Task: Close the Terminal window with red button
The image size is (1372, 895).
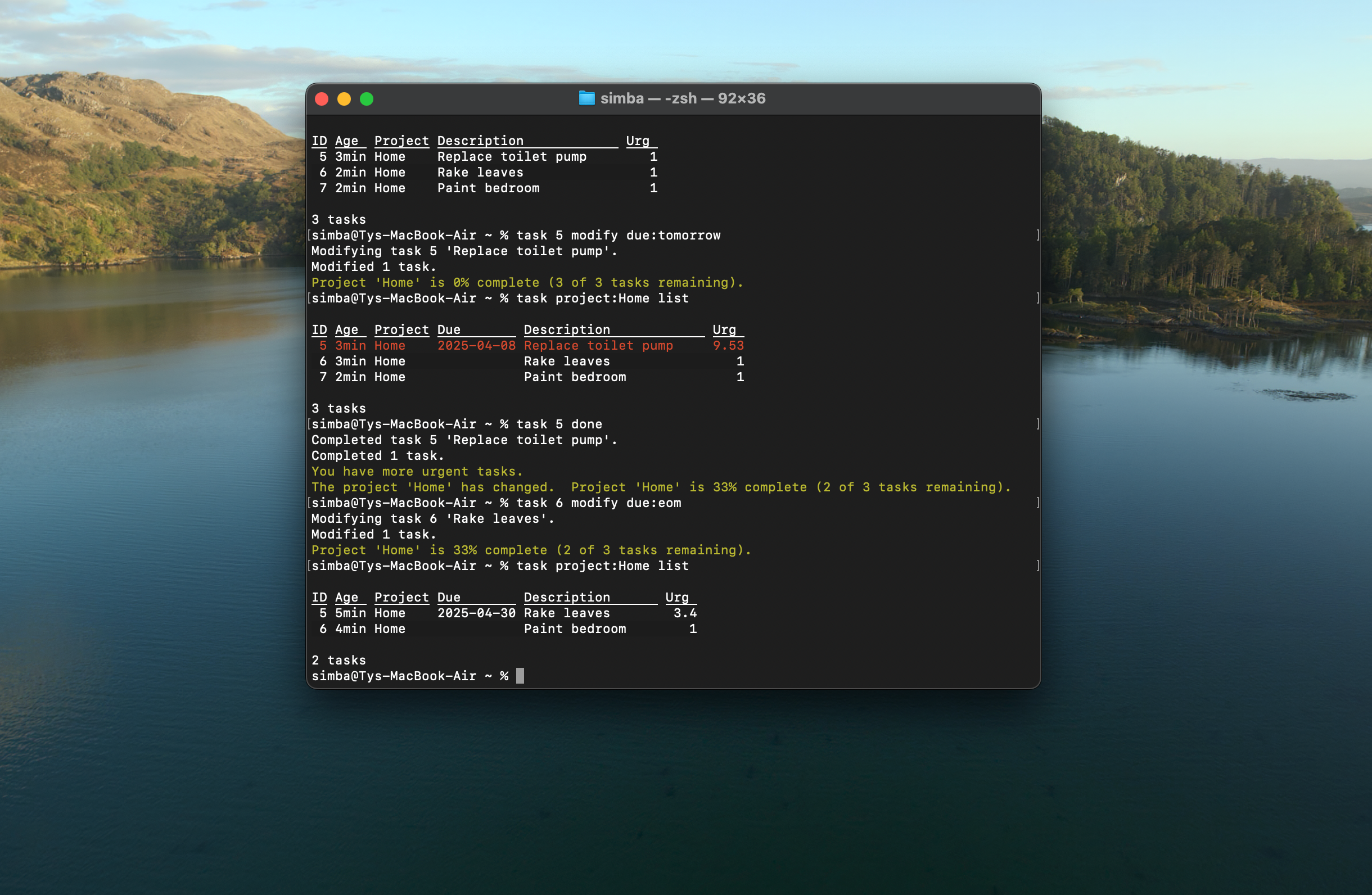Action: (322, 99)
